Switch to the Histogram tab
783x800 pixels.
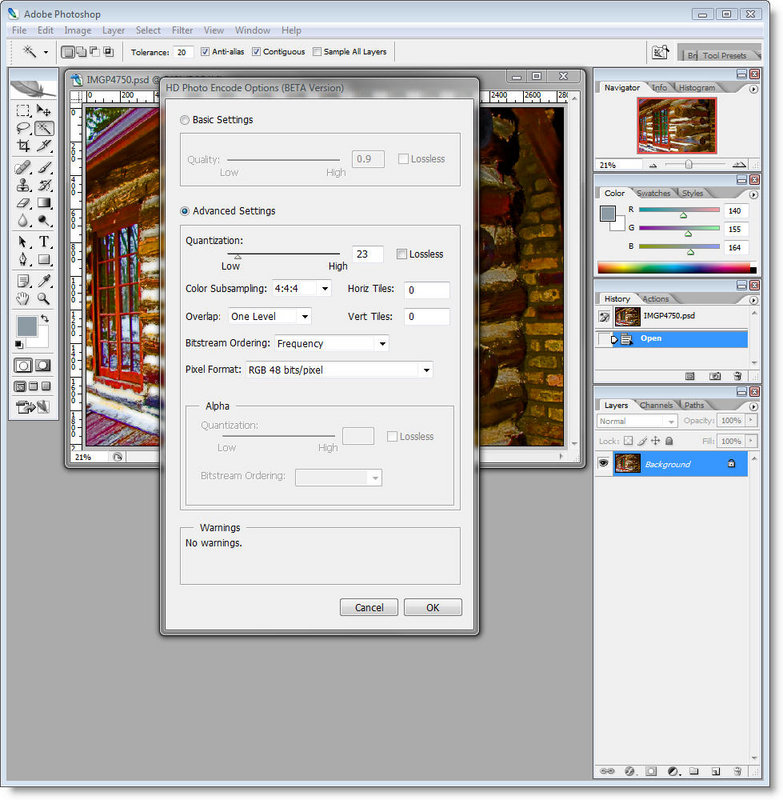(696, 88)
